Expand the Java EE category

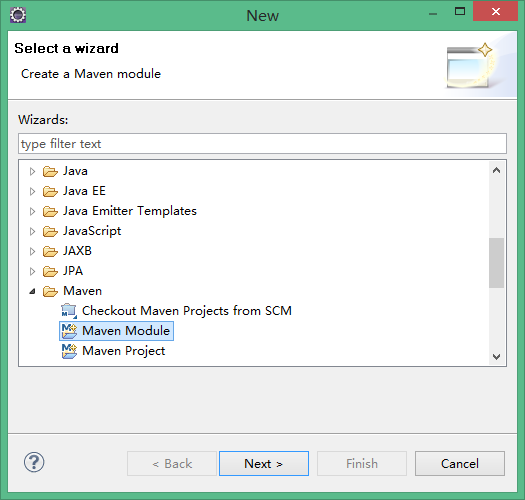pos(32,192)
